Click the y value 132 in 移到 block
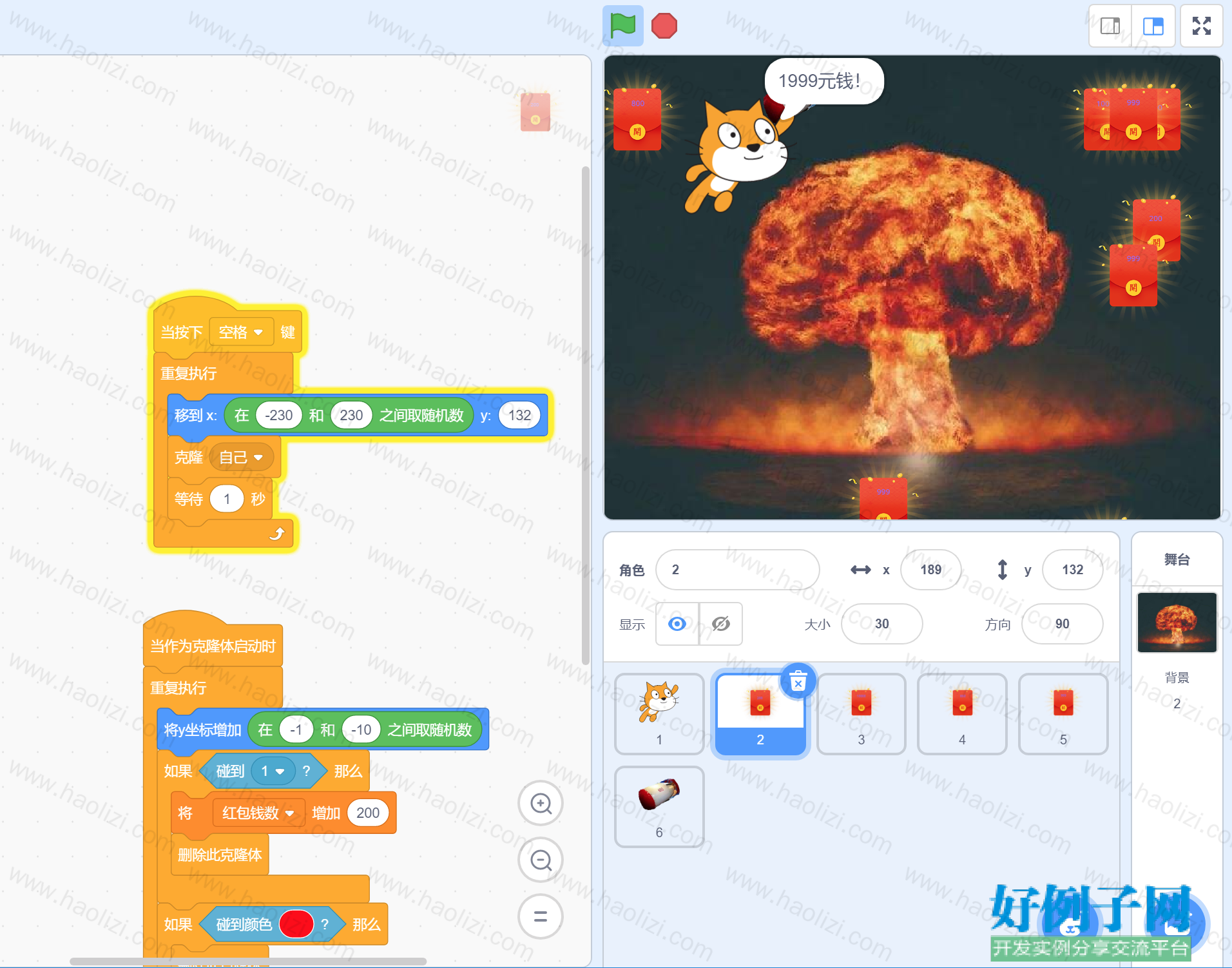This screenshot has width=1232, height=968. 519,415
